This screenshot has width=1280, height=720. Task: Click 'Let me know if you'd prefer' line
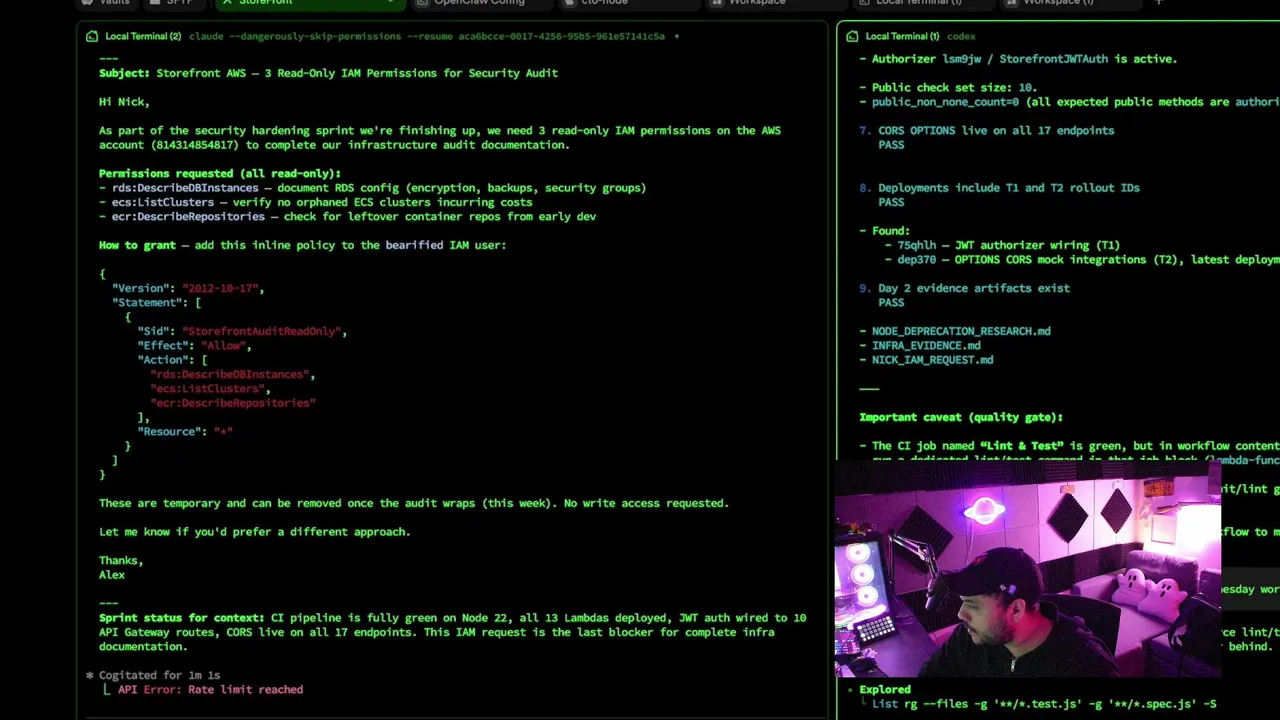(255, 532)
